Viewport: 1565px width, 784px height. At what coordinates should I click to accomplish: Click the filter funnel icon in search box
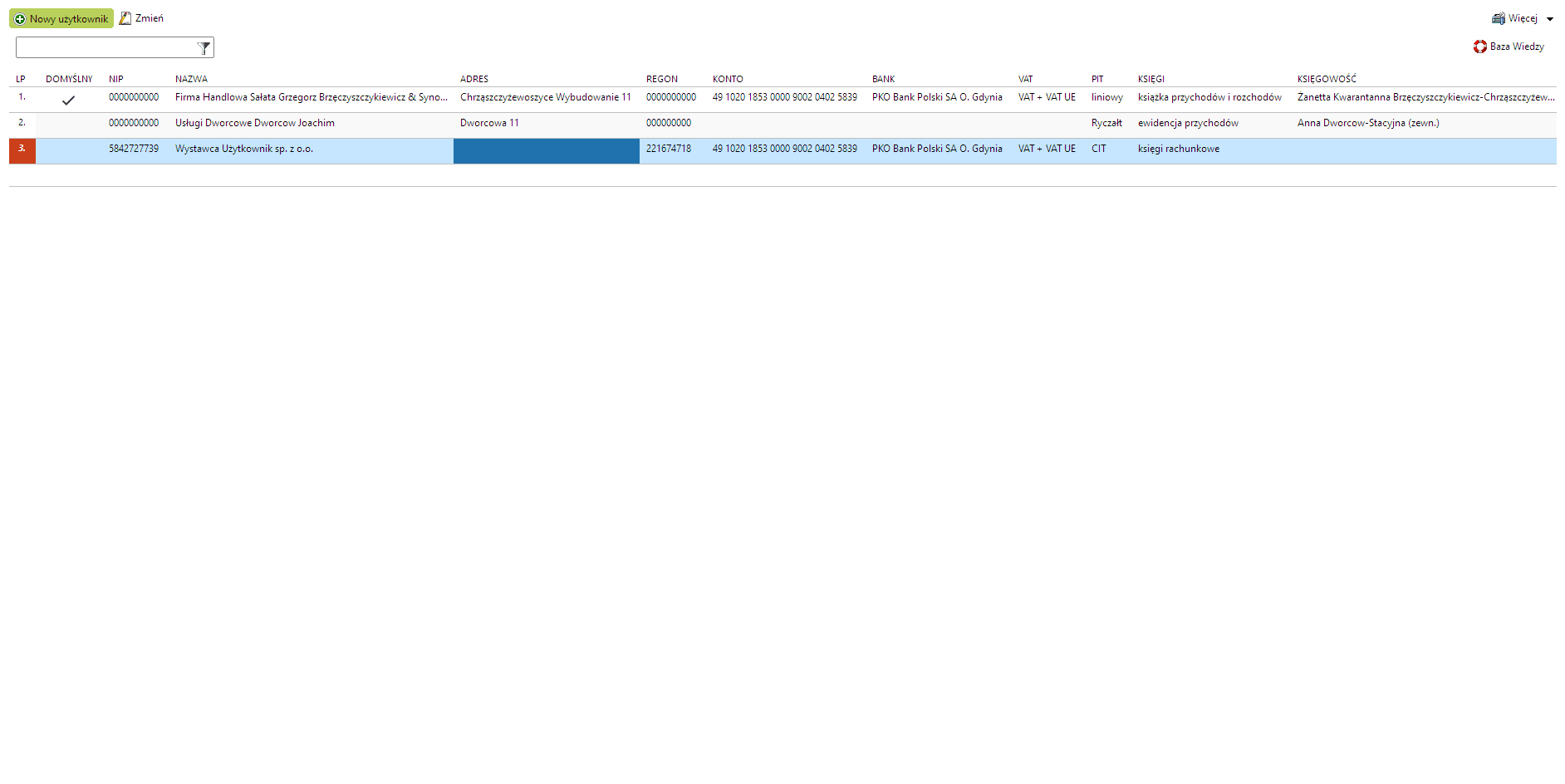click(204, 48)
